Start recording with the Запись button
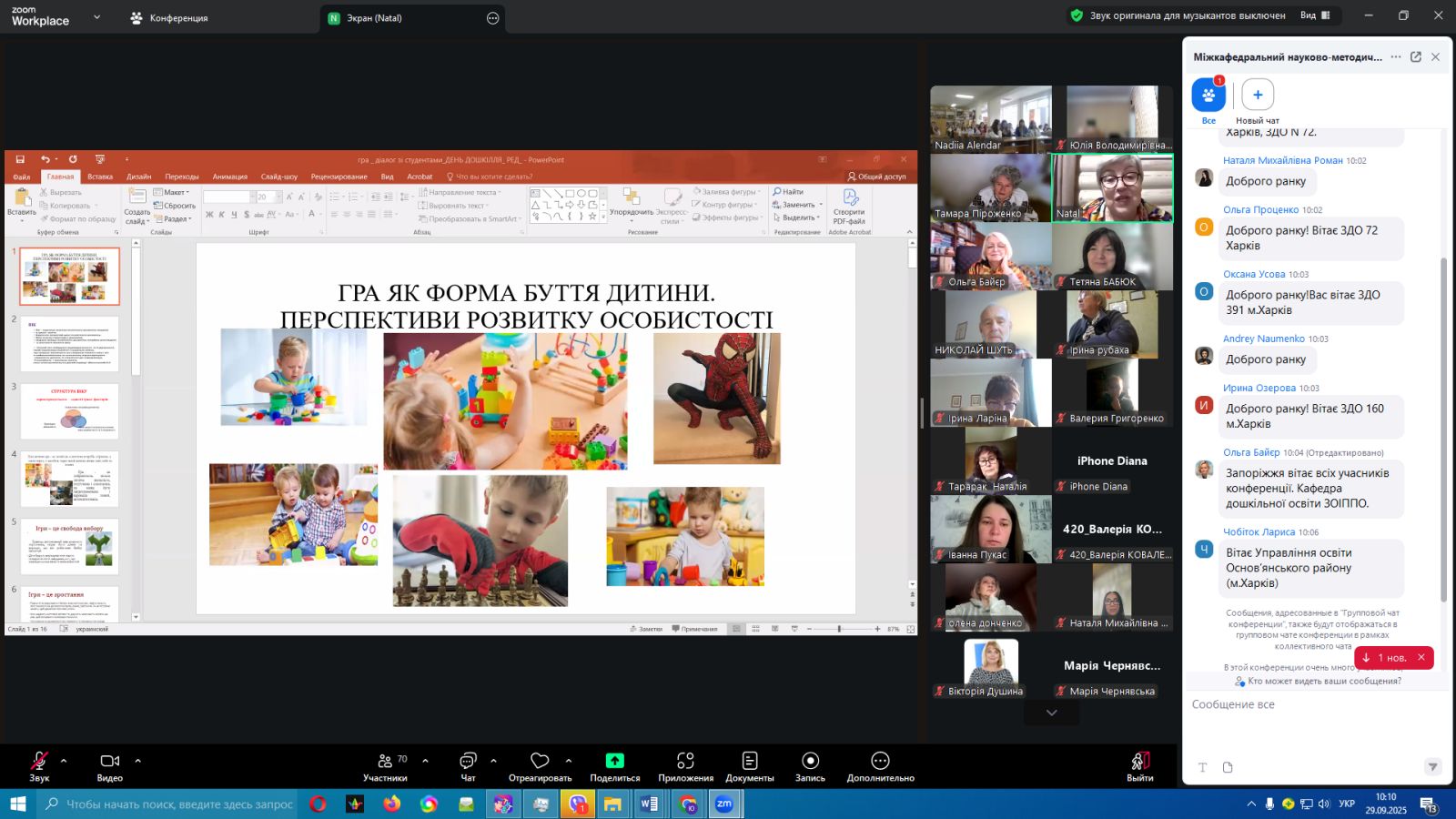1456x819 pixels. pyautogui.click(x=810, y=764)
